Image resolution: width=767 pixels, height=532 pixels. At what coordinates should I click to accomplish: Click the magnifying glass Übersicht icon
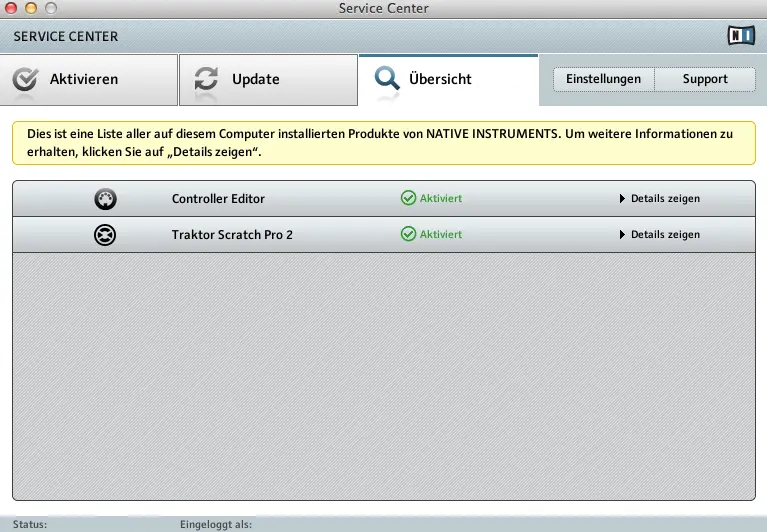[x=386, y=80]
